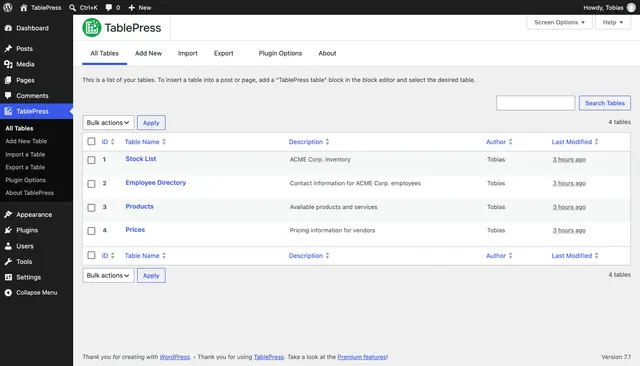Image resolution: width=640 pixels, height=366 pixels.
Task: Click footer Table Name column header
Action: pos(142,255)
